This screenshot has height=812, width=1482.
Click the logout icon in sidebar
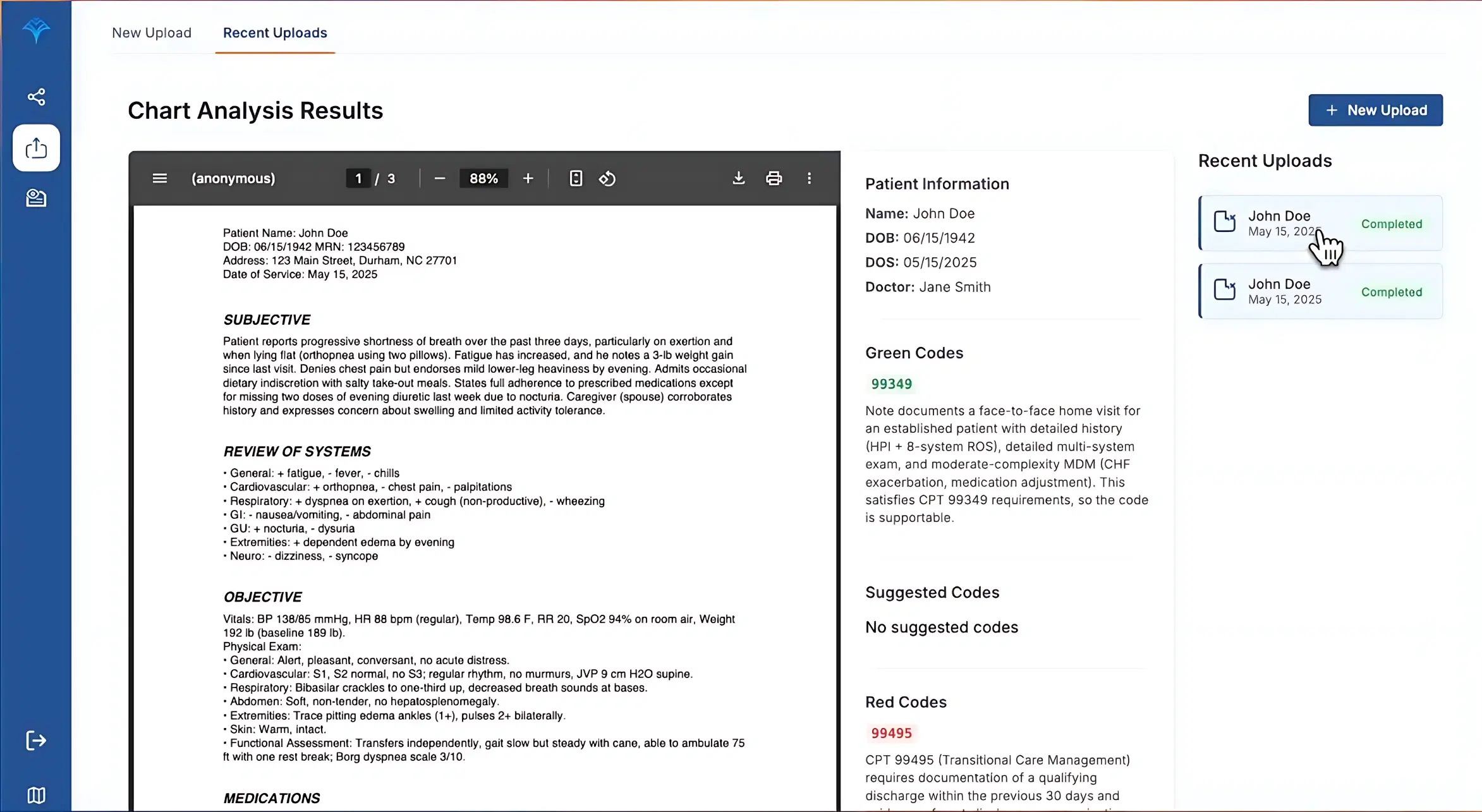36,741
